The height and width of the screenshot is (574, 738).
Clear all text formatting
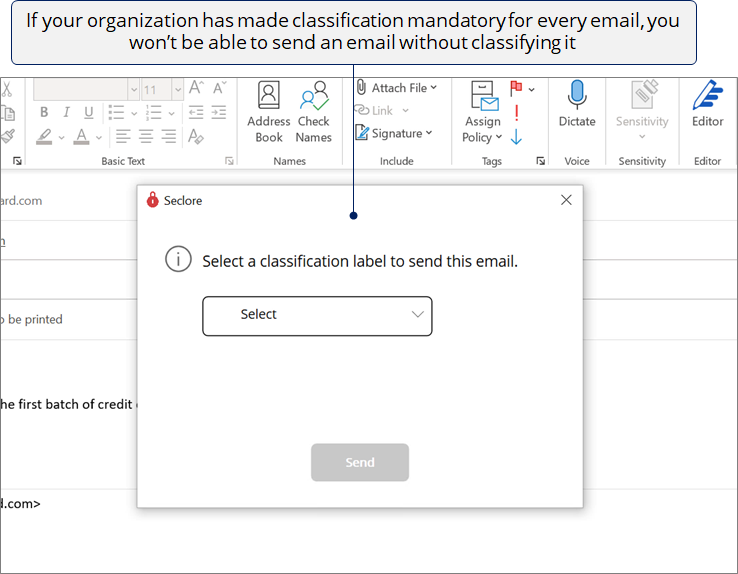(x=196, y=136)
